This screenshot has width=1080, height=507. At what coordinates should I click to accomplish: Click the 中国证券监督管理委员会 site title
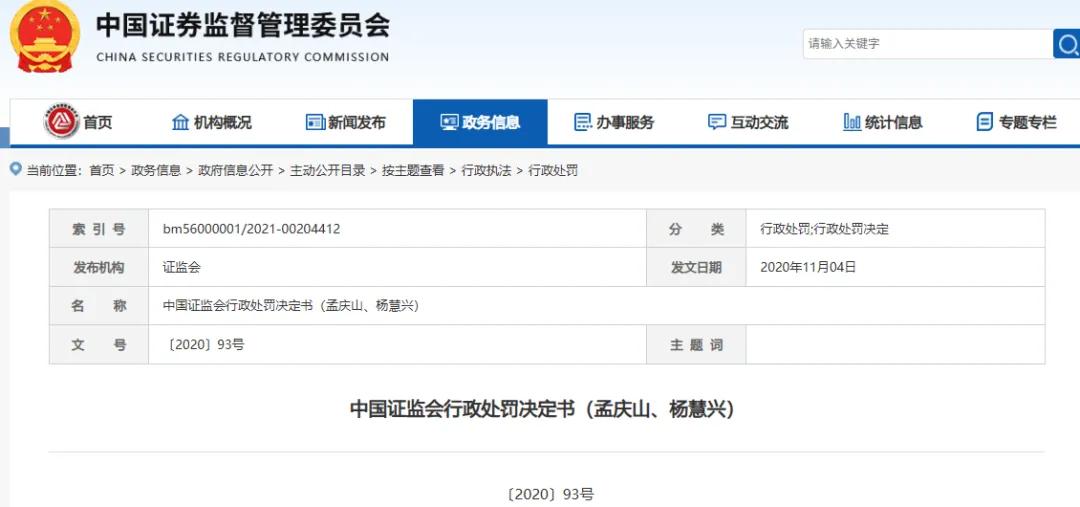coord(242,25)
